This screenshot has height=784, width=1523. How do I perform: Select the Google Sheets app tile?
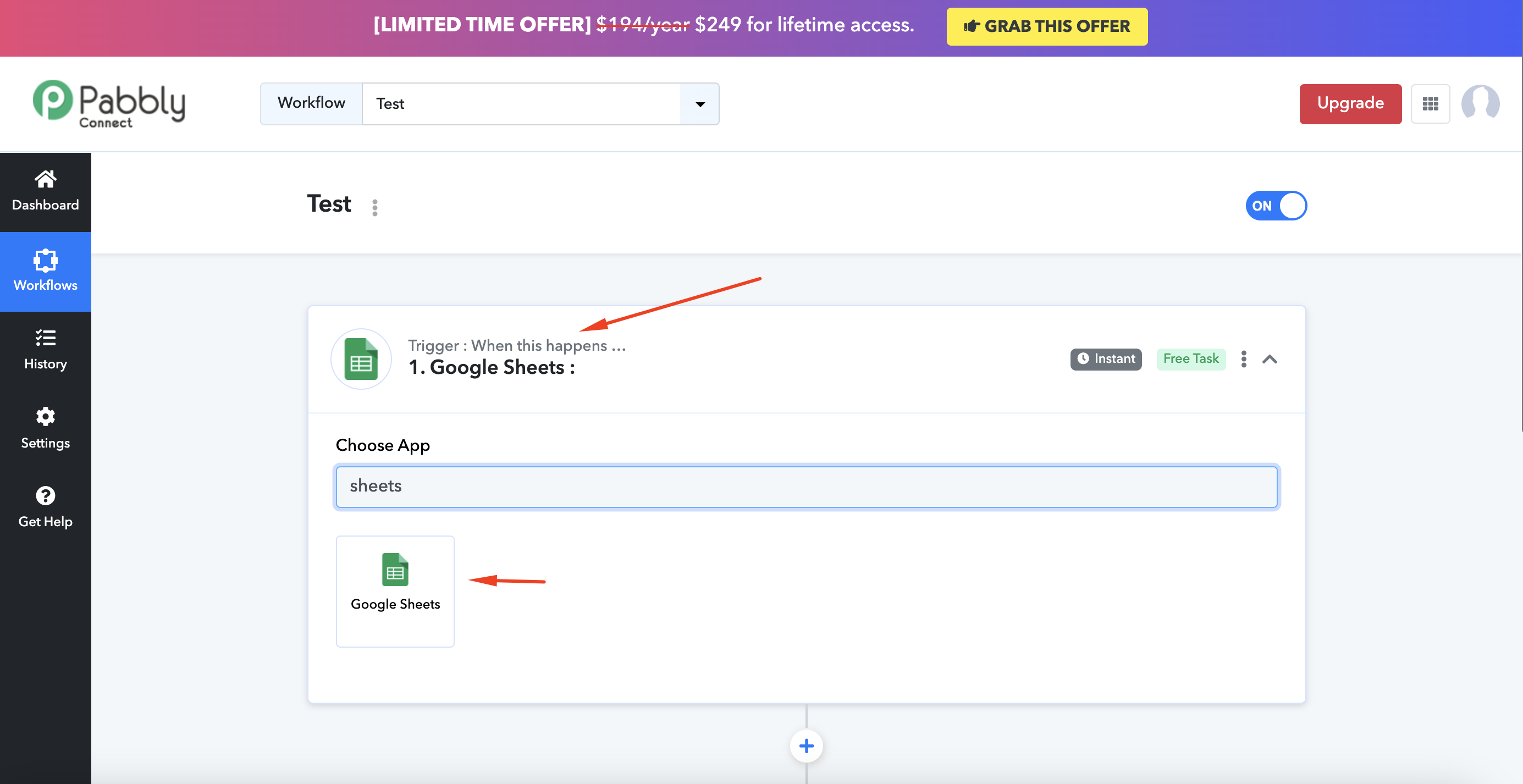395,590
